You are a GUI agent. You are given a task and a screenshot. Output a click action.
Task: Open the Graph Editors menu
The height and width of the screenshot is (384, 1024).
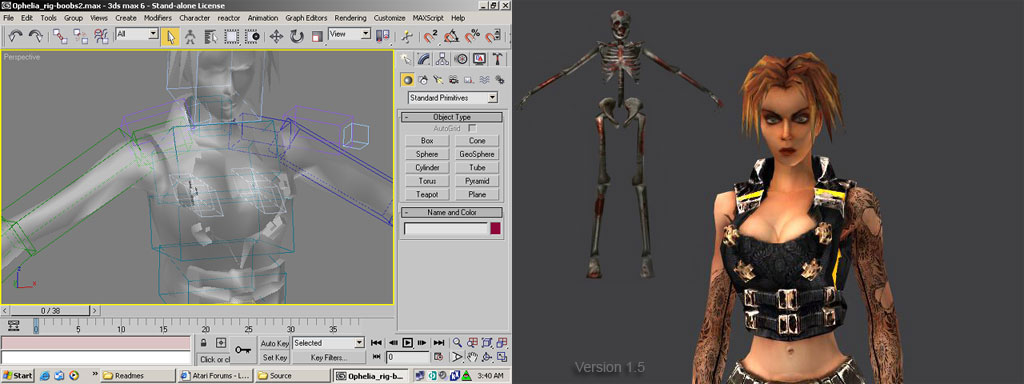tap(307, 18)
